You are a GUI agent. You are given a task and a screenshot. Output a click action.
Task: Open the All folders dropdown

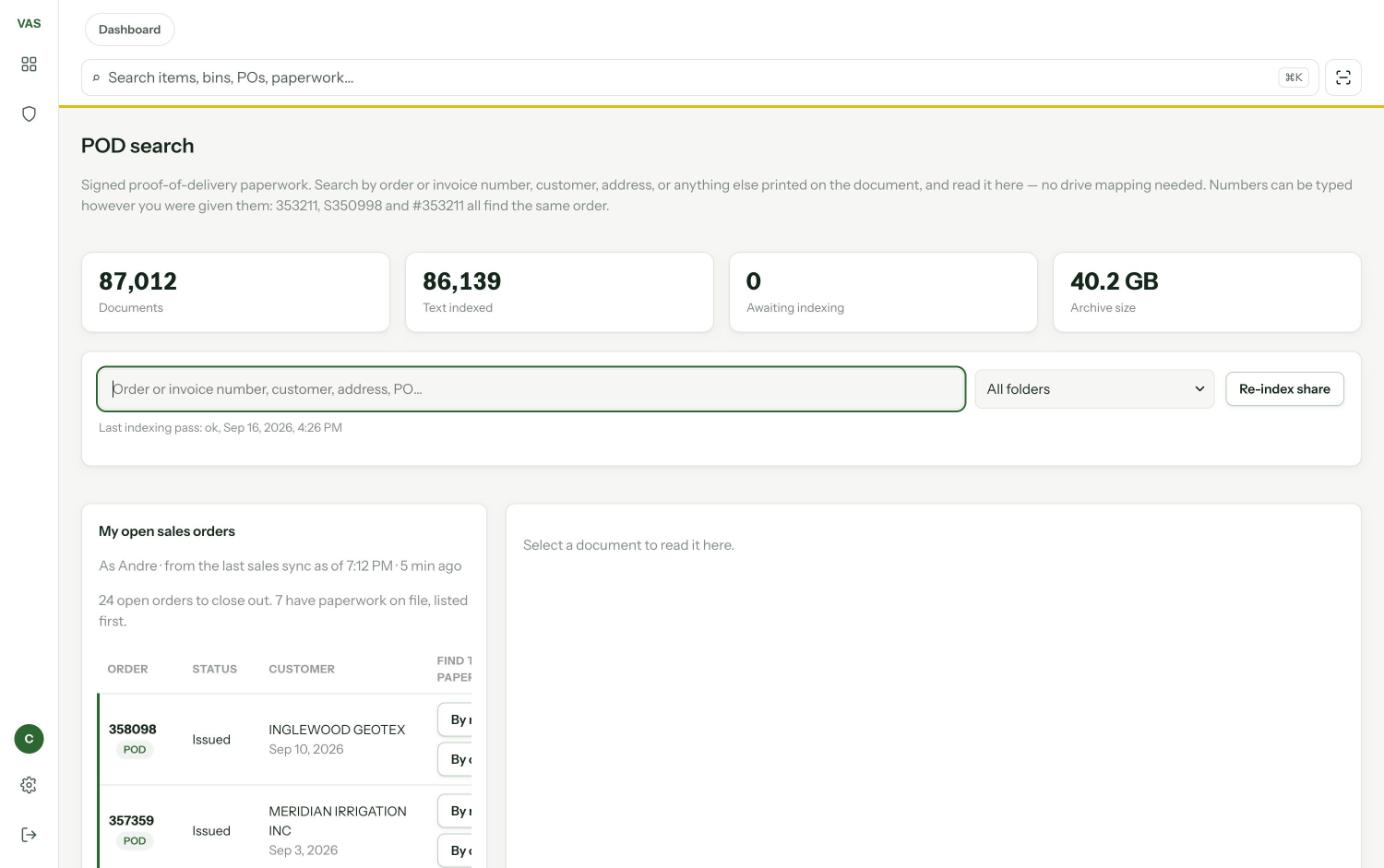pos(1095,389)
